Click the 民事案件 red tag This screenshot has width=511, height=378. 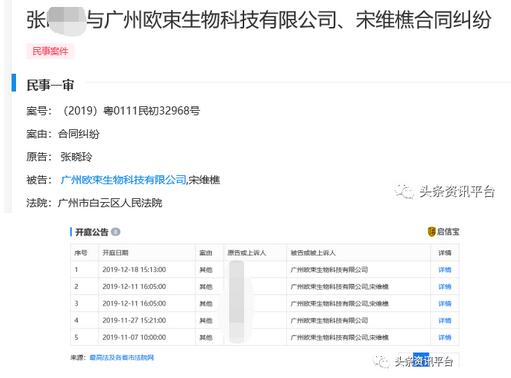coord(50,51)
